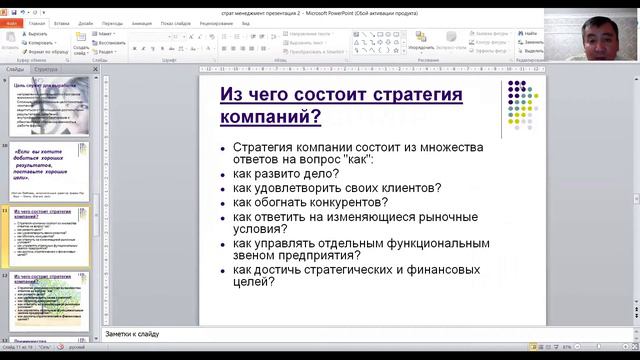Click the Save icon in quick access toolbar
The width and height of the screenshot is (640, 360).
point(13,13)
